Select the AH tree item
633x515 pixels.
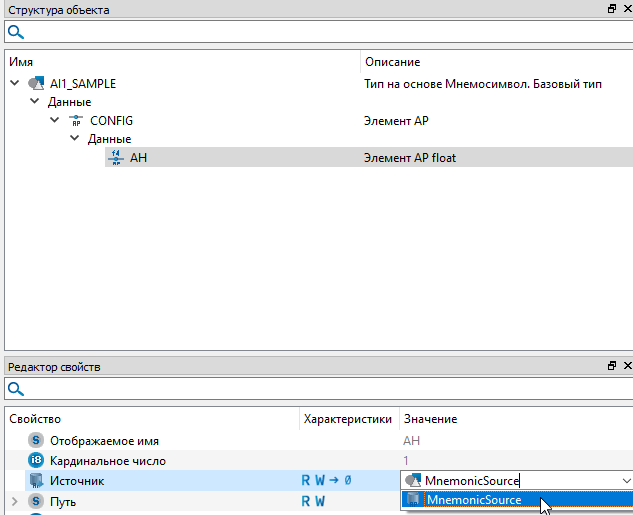tap(139, 157)
